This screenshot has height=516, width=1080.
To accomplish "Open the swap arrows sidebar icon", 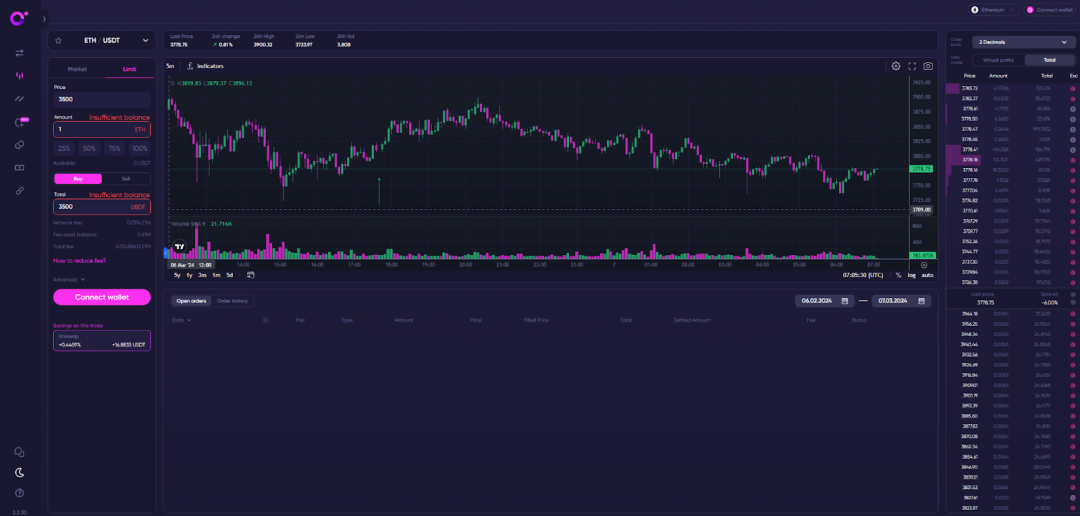I will (19, 53).
